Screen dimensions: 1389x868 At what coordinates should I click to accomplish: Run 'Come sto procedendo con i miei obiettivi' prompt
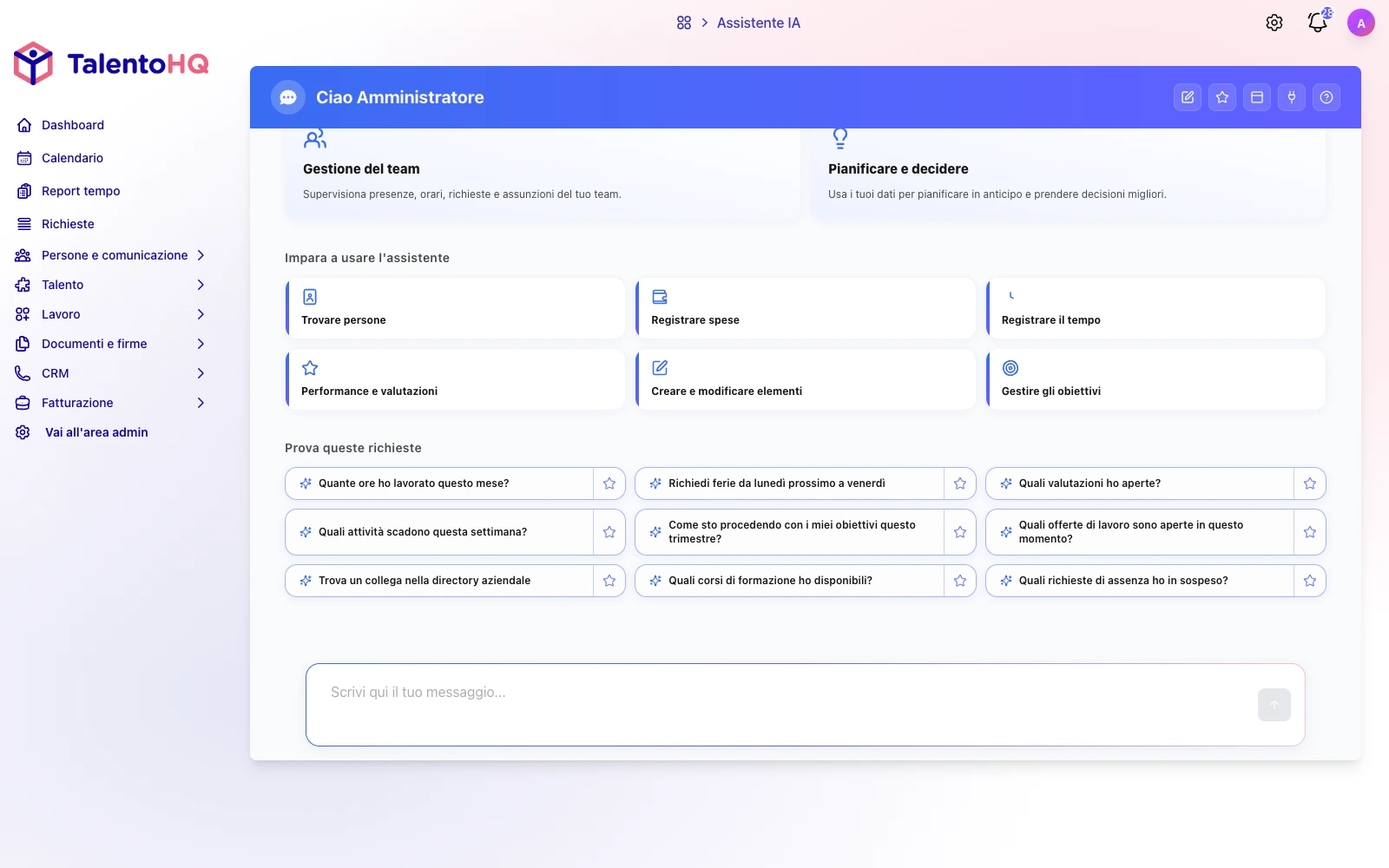tap(789, 532)
